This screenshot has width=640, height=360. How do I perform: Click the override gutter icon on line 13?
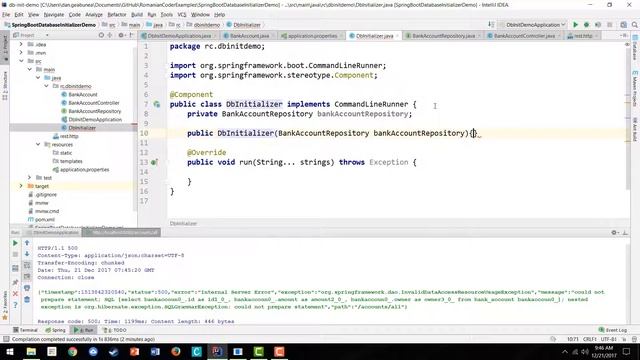[x=154, y=162]
